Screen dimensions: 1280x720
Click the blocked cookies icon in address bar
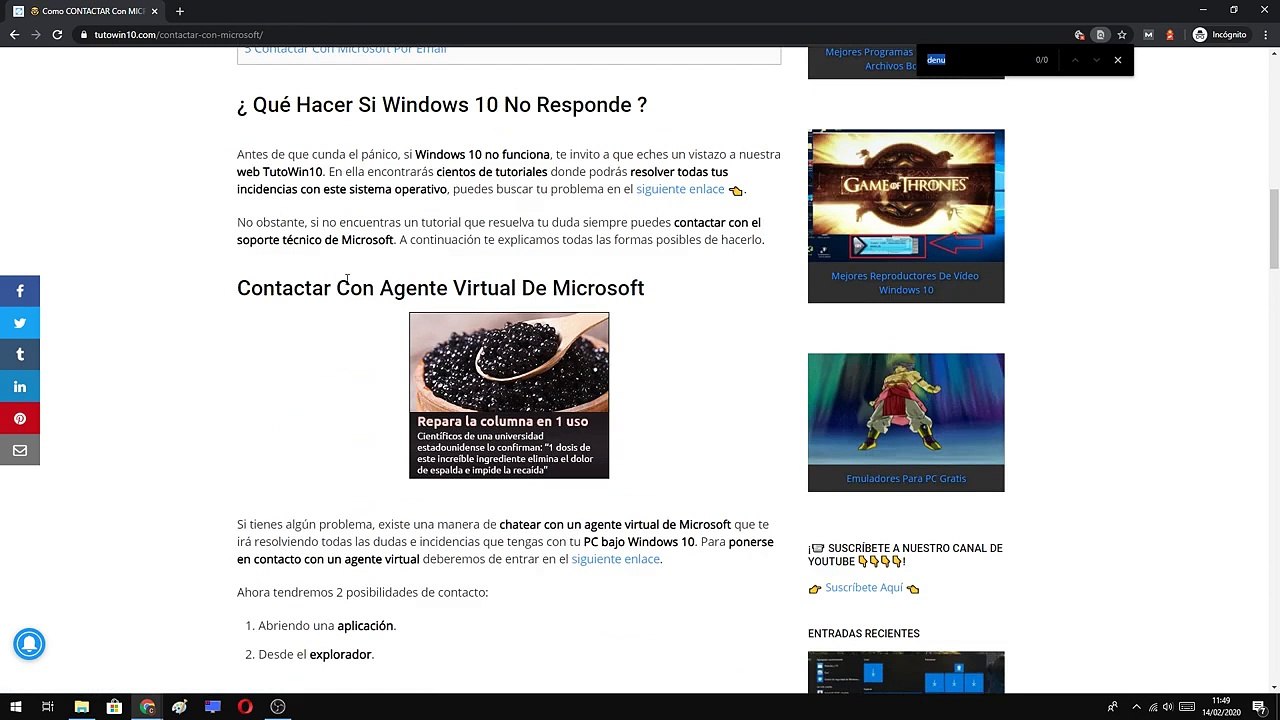[x=1079, y=35]
